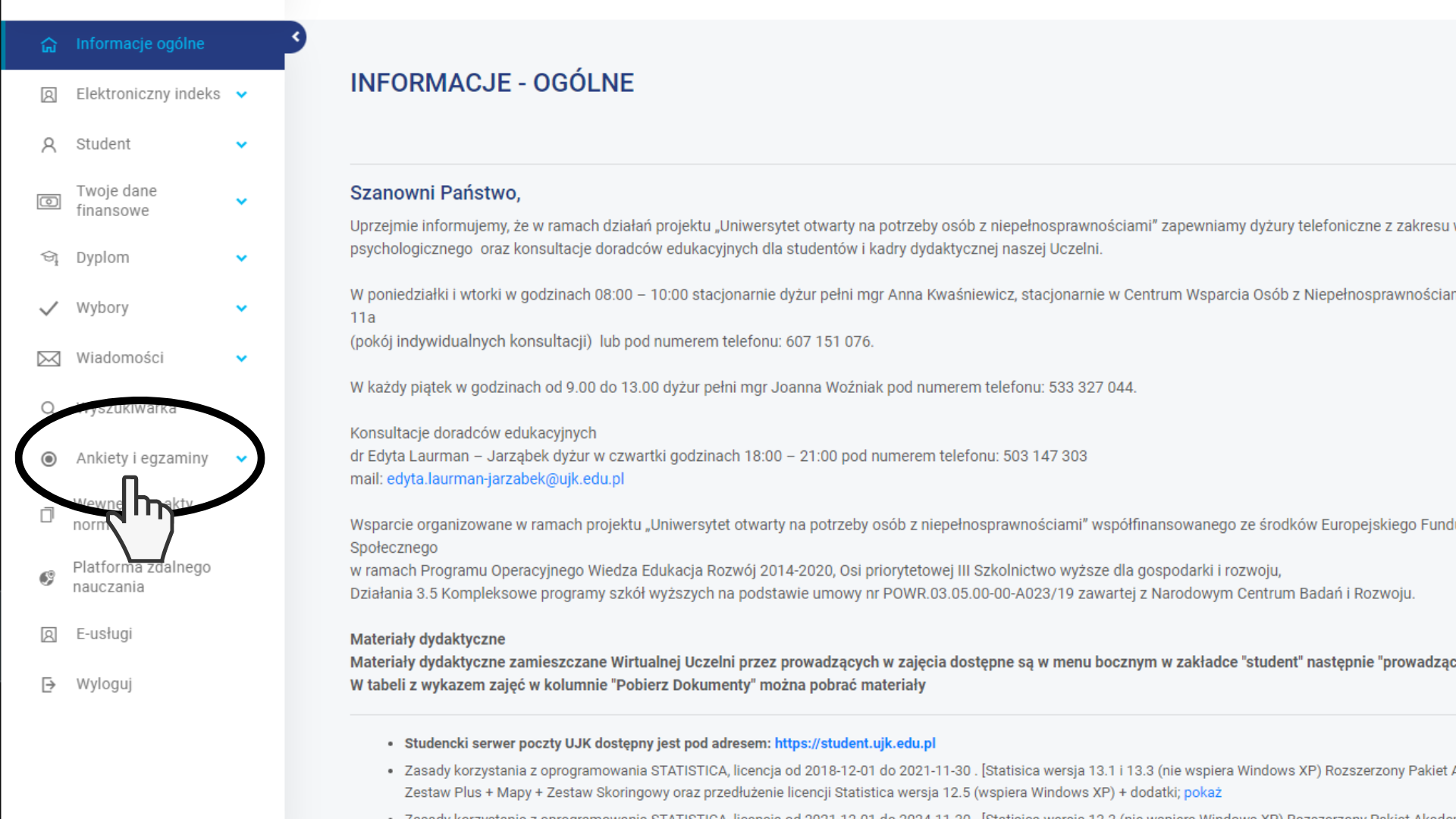Click the globe icon for Platforma zdalnego nauczania
1456x819 pixels.
(x=47, y=578)
